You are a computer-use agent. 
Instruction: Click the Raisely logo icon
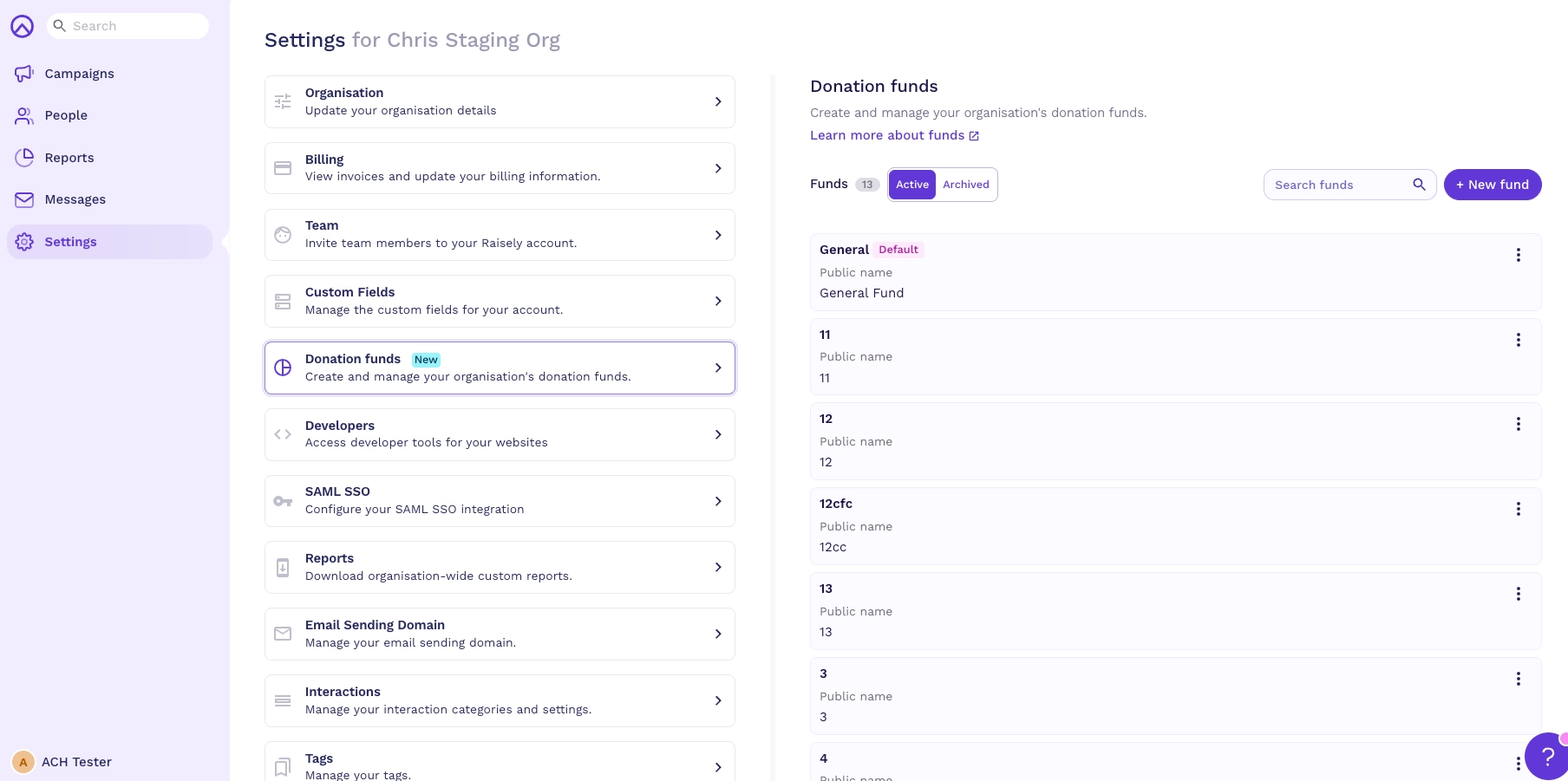click(x=22, y=27)
